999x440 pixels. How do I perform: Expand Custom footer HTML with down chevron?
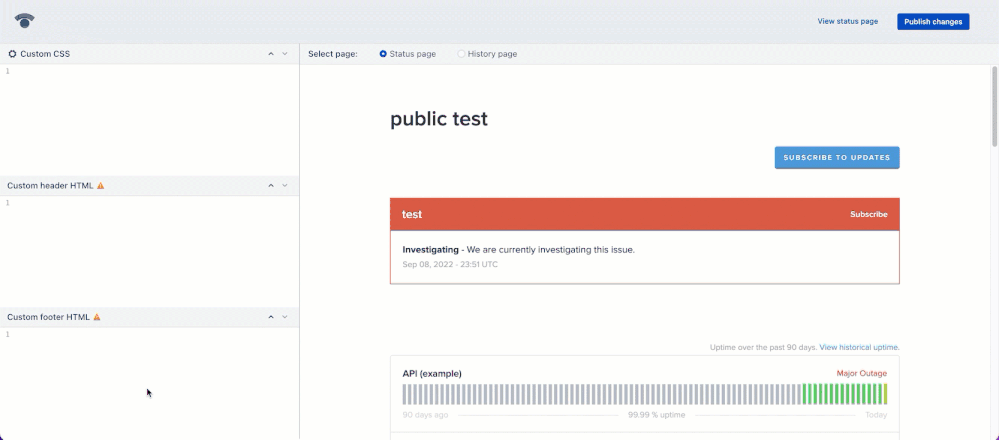[285, 317]
